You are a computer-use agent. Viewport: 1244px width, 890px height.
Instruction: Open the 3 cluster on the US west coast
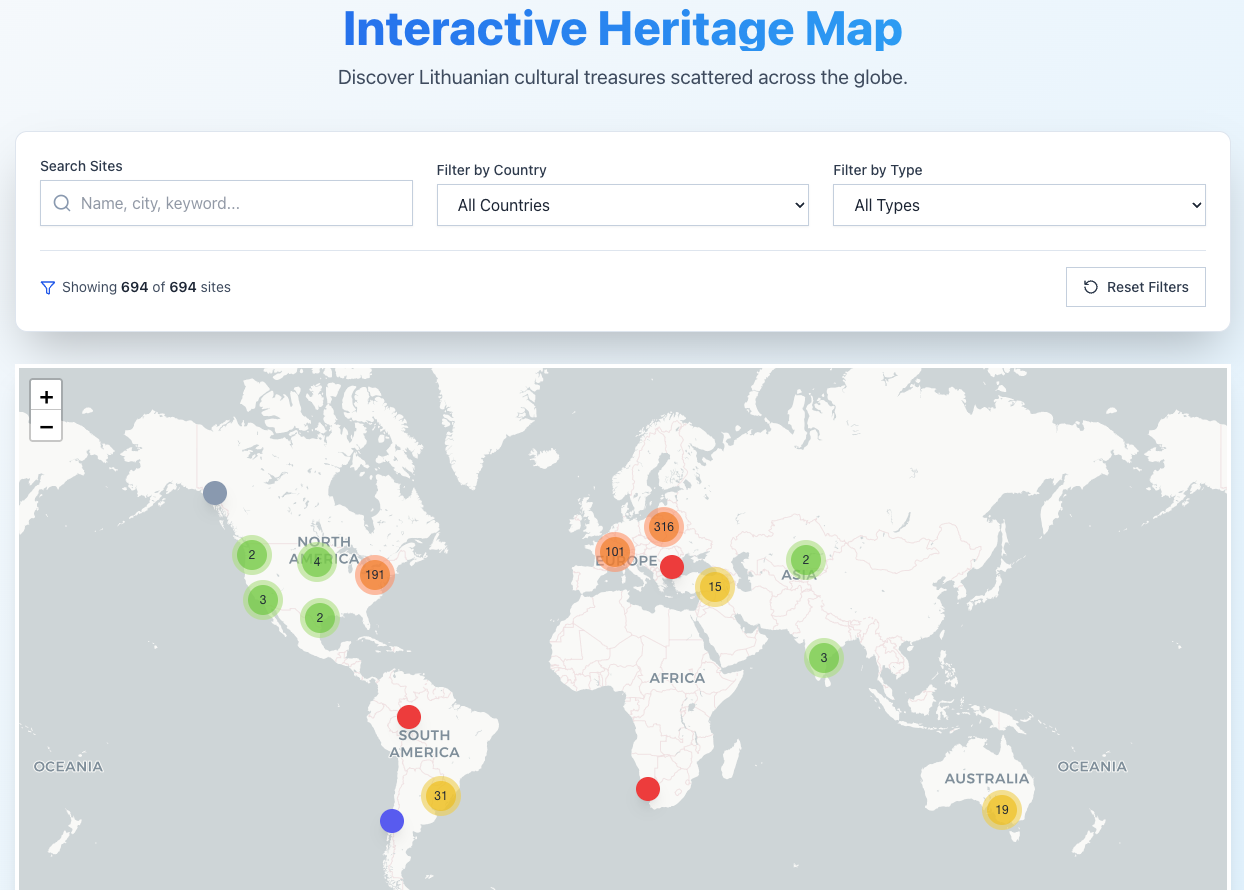(262, 600)
